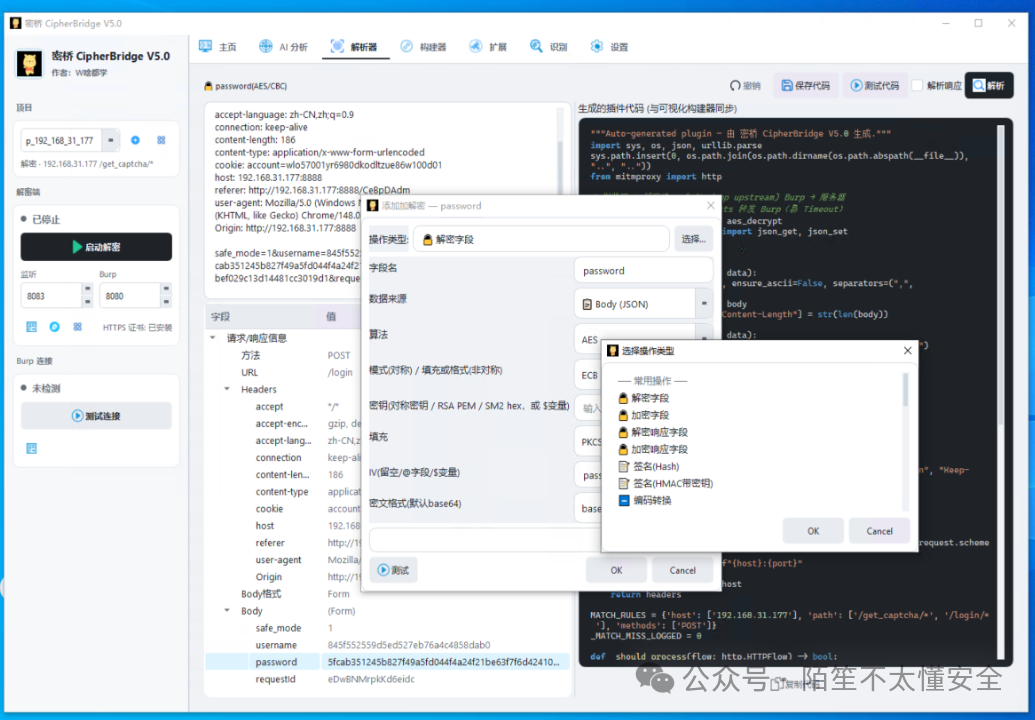This screenshot has width=1035, height=720.
Task: Collapse the Headers tree node
Action: pyautogui.click(x=227, y=389)
